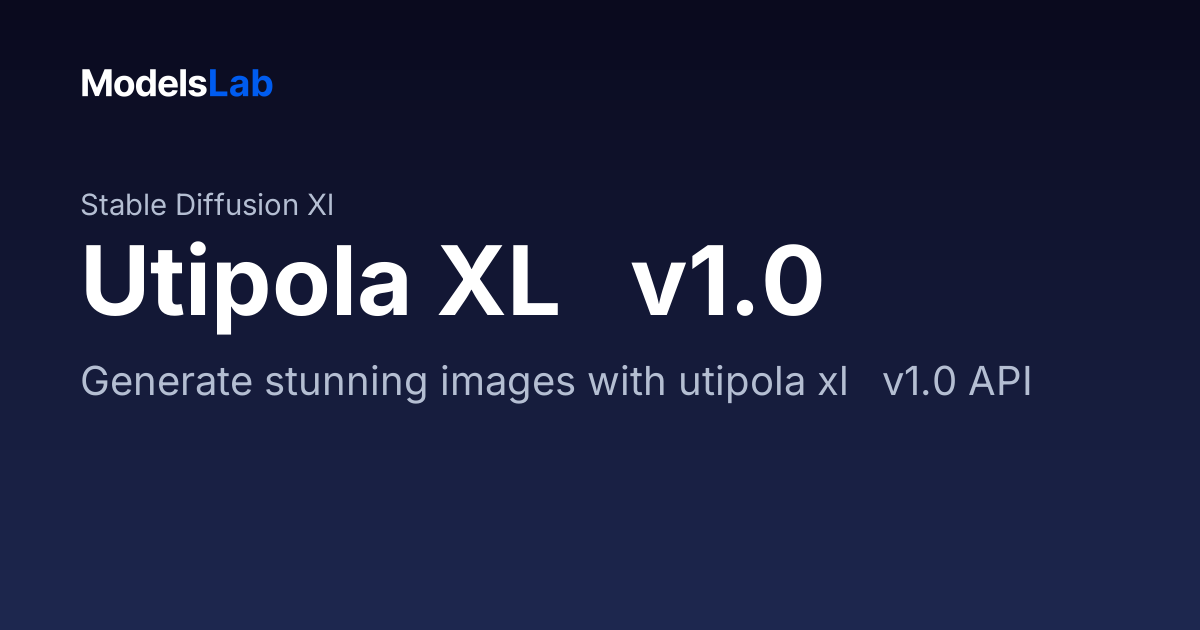Image resolution: width=1200 pixels, height=630 pixels.
Task: Click the blue "Lab" part of the logo
Action: click(240, 84)
